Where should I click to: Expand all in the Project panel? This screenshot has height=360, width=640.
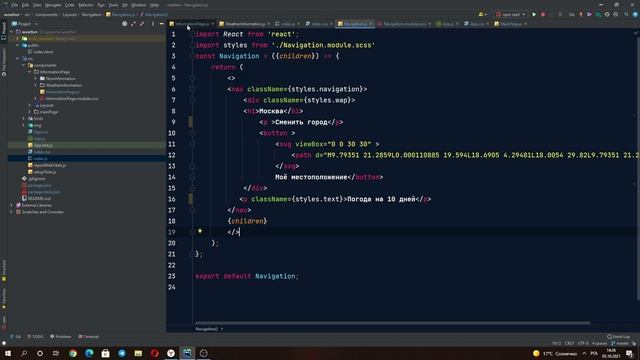click(x=133, y=24)
